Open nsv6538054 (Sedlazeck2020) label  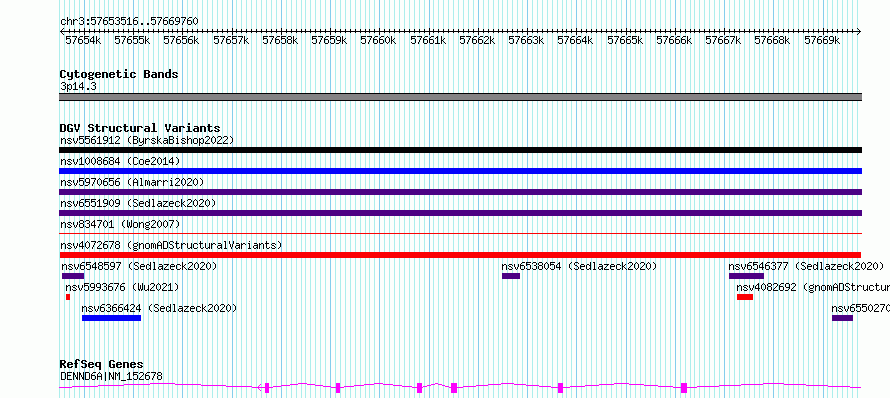[x=579, y=266]
